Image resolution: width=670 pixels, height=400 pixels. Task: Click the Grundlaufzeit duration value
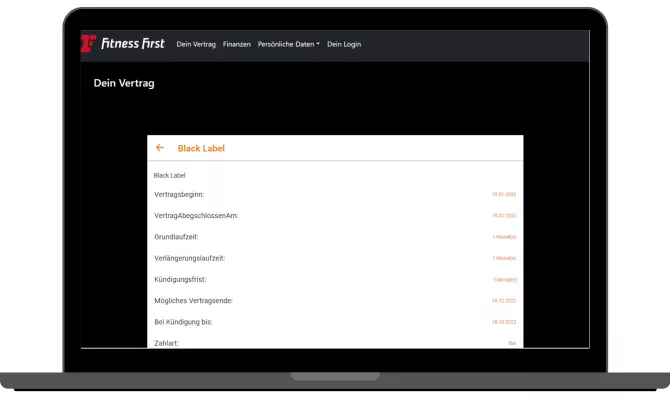coord(504,237)
